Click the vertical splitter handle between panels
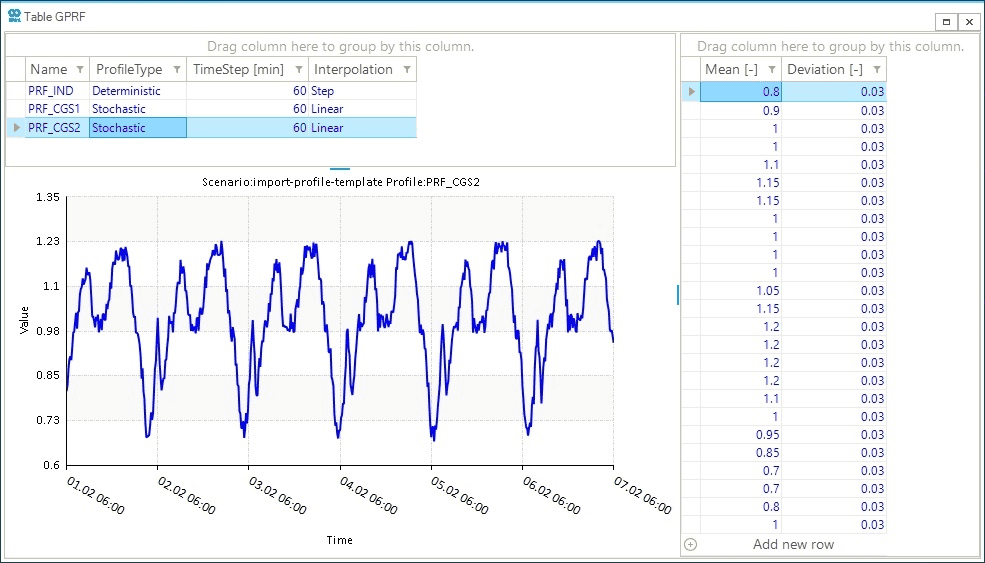Image resolution: width=985 pixels, height=563 pixels. click(678, 294)
